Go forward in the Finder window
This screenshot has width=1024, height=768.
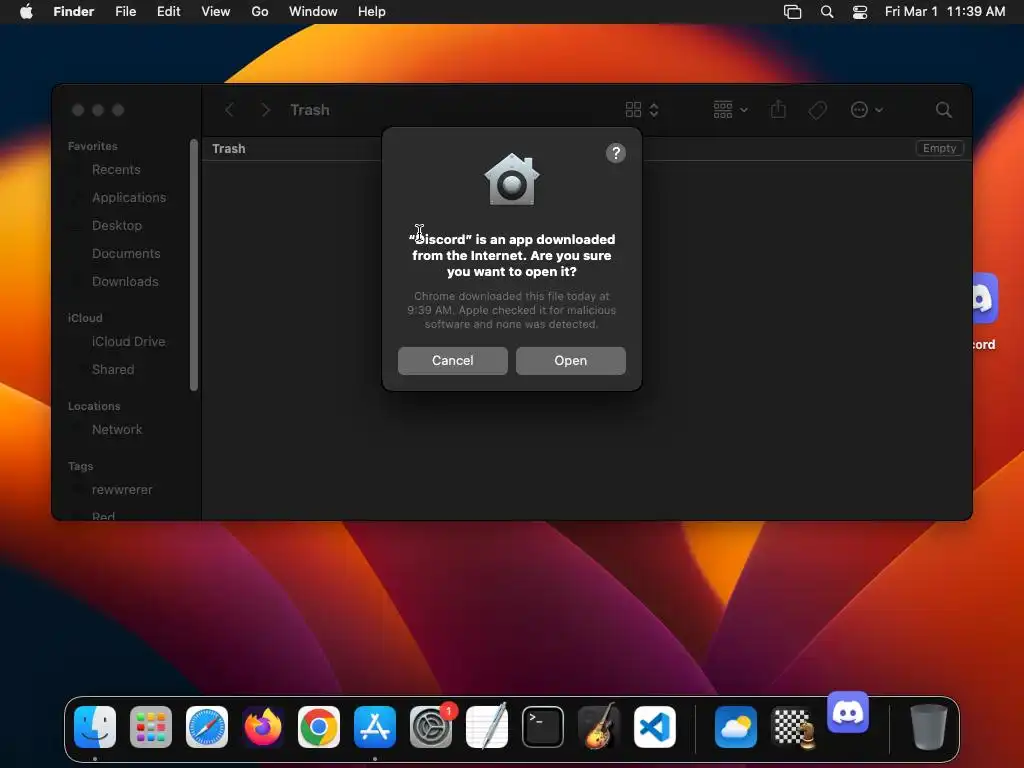pos(265,110)
